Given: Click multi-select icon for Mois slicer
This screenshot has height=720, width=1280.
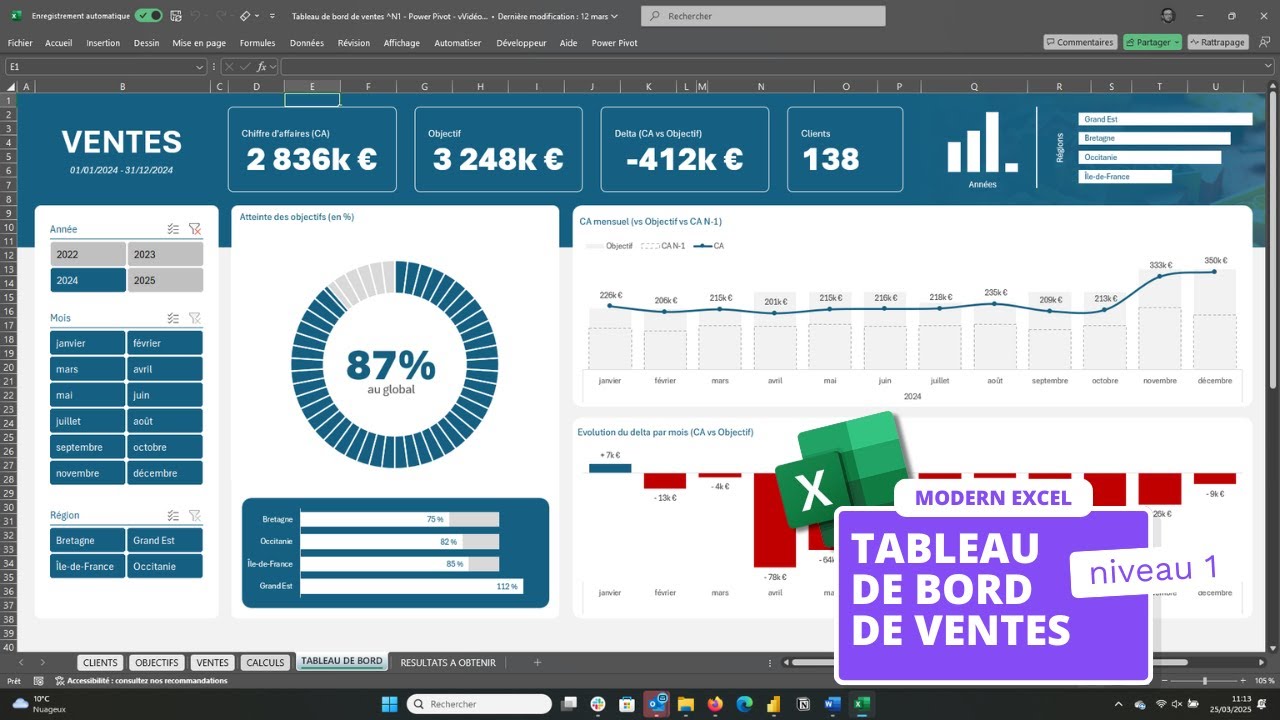Looking at the screenshot, I should tap(173, 318).
